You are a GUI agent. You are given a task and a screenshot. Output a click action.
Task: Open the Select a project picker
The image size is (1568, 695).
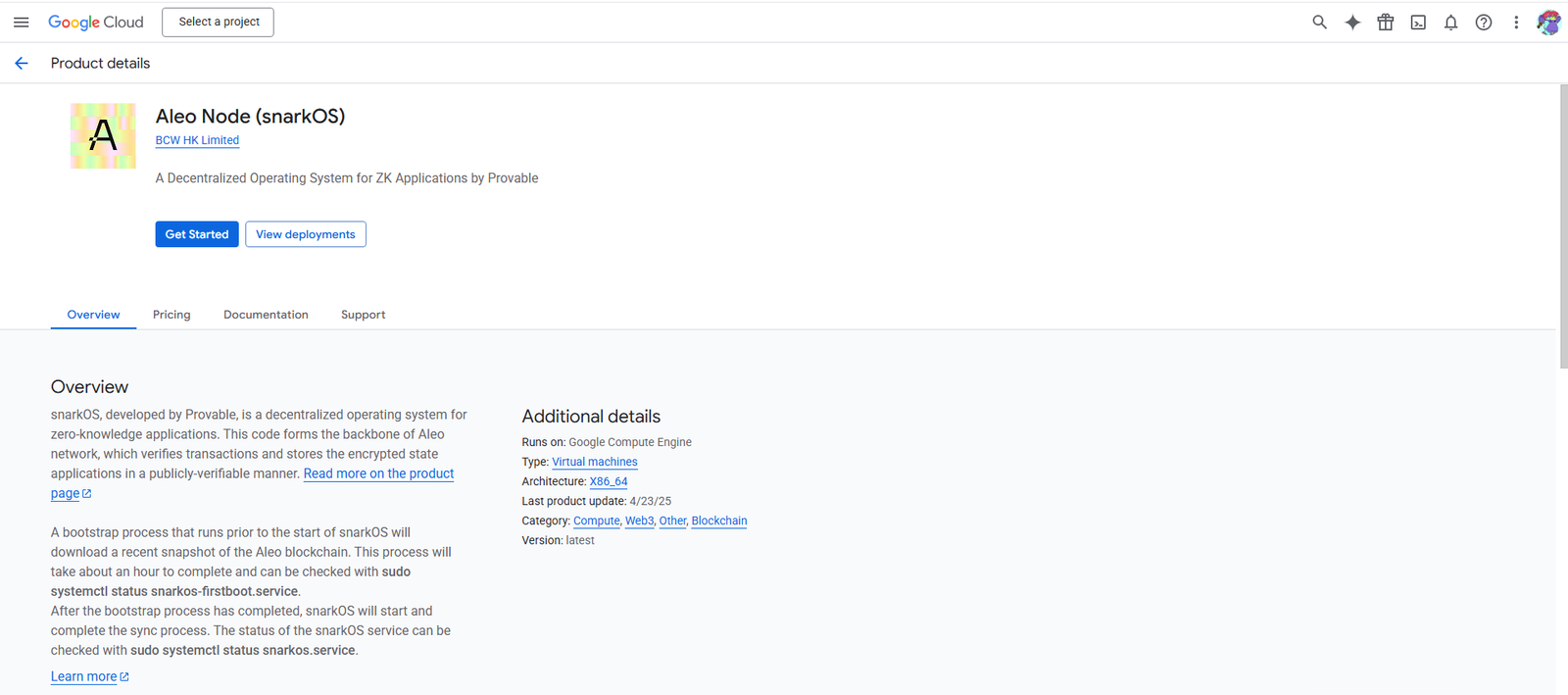218,22
